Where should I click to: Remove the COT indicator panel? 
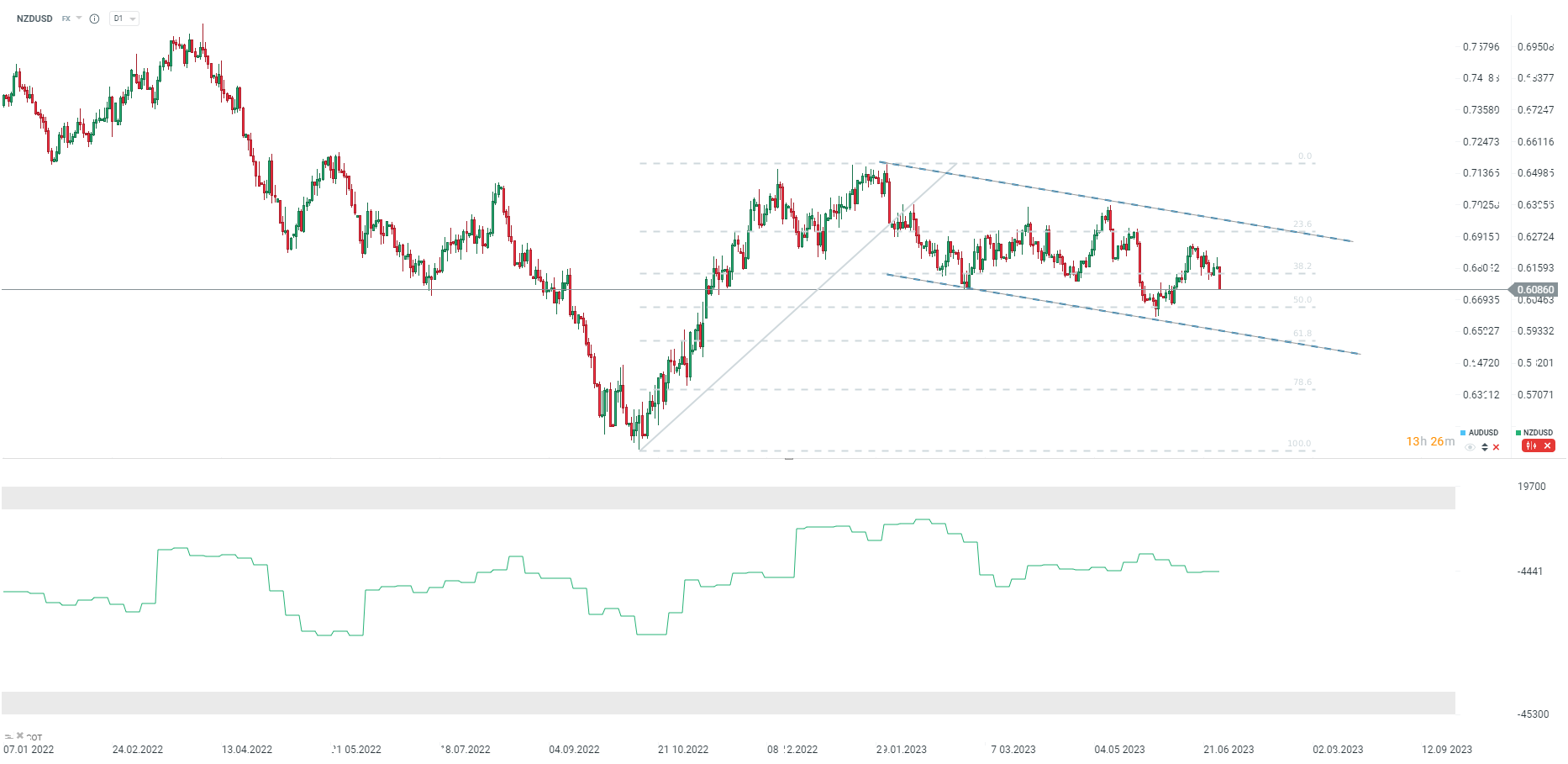click(x=20, y=735)
